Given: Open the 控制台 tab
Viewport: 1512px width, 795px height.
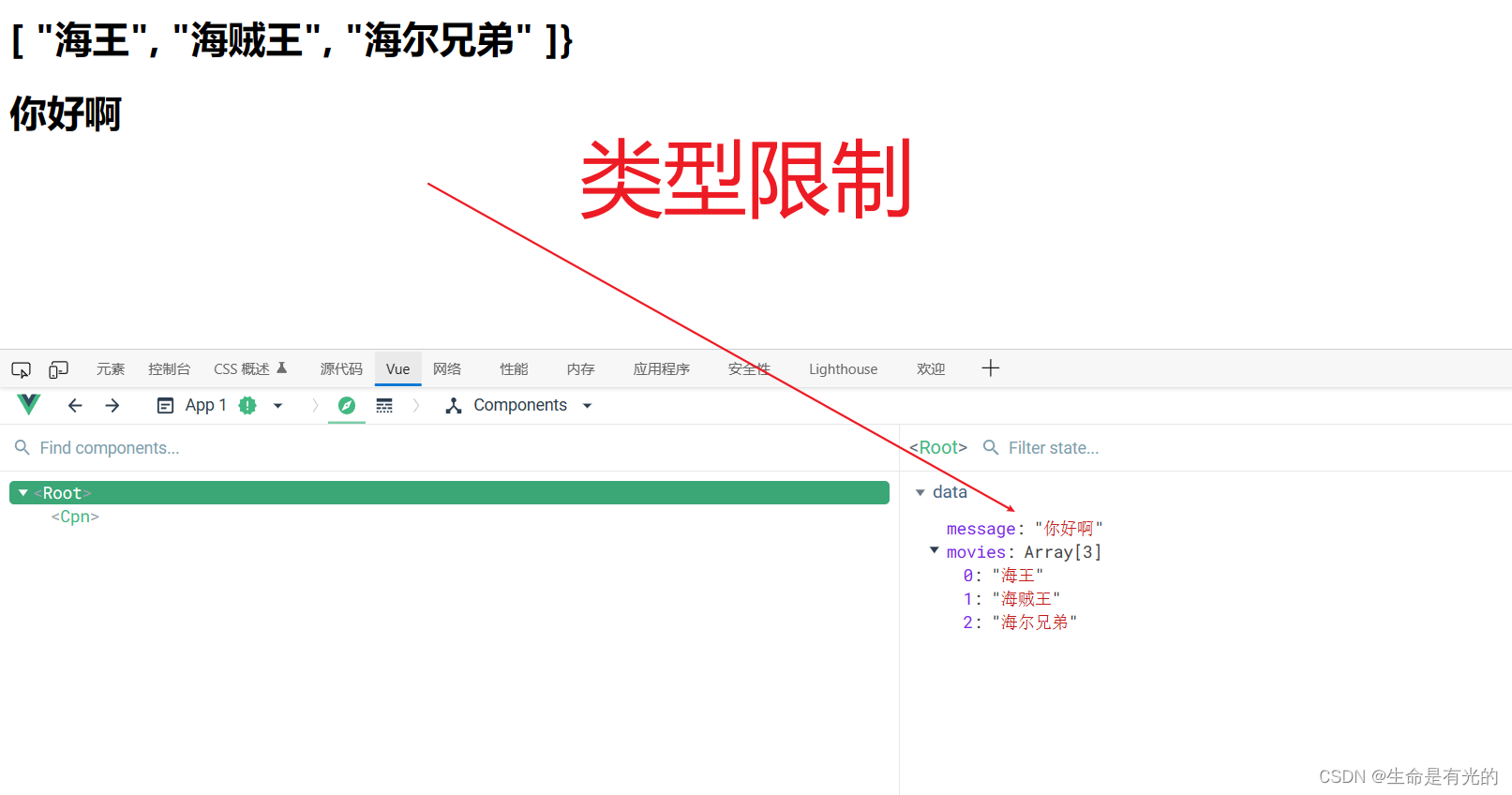Looking at the screenshot, I should (x=169, y=369).
